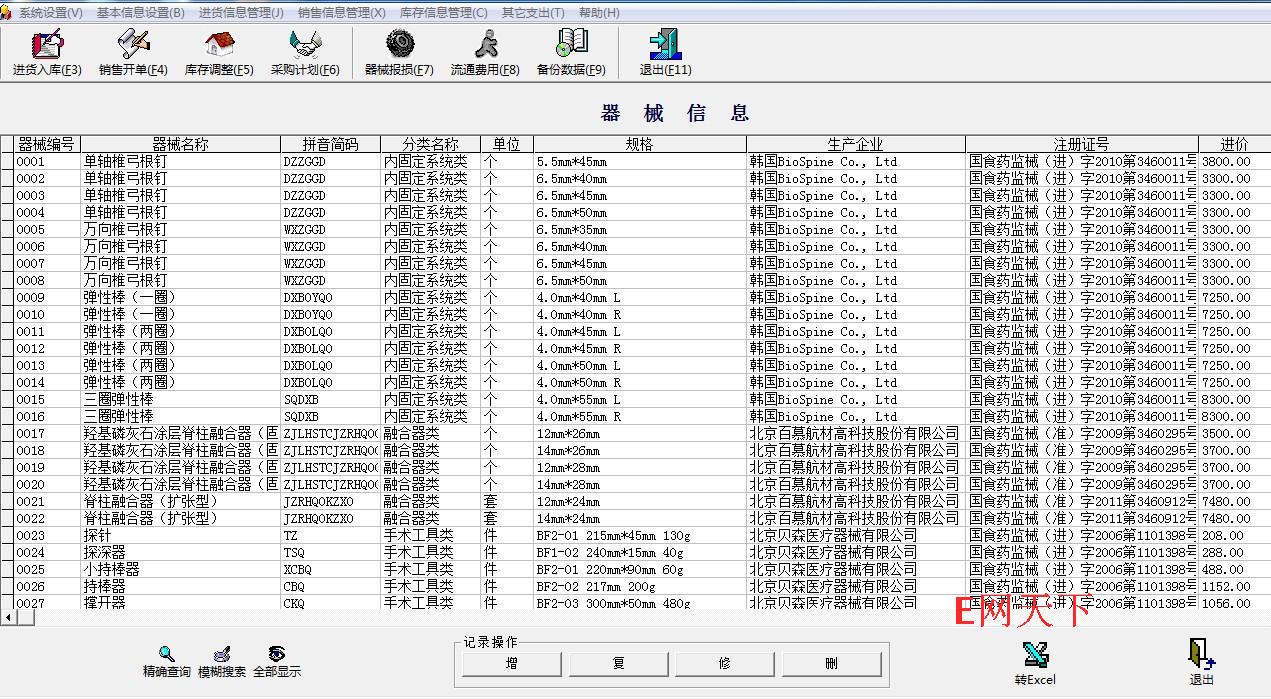
Task: Click the 增 add record button
Action: (512, 663)
